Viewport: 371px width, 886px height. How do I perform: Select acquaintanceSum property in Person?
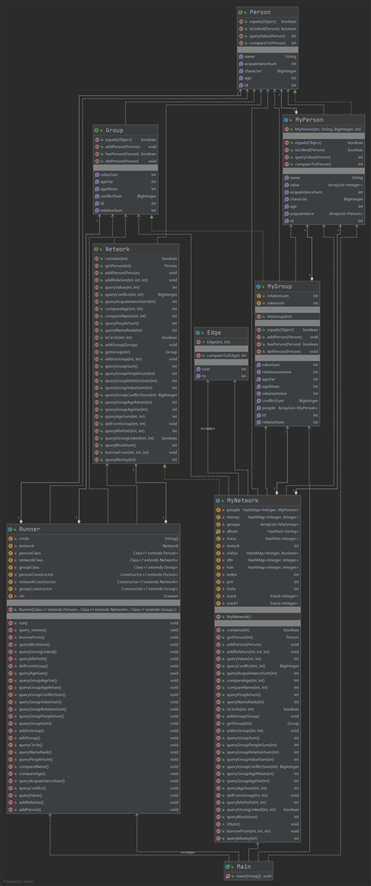pos(268,64)
